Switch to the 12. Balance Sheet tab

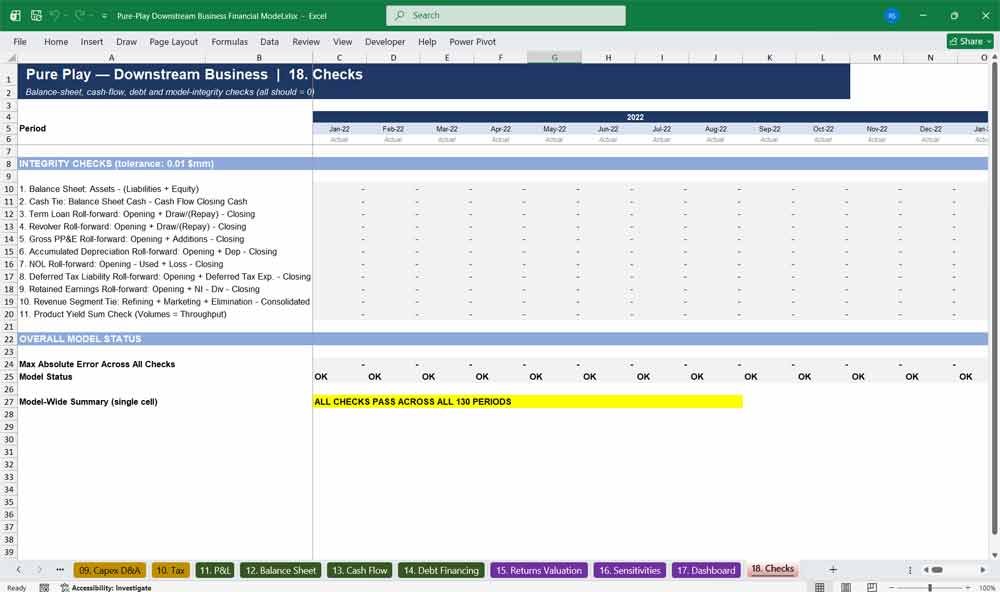point(281,570)
